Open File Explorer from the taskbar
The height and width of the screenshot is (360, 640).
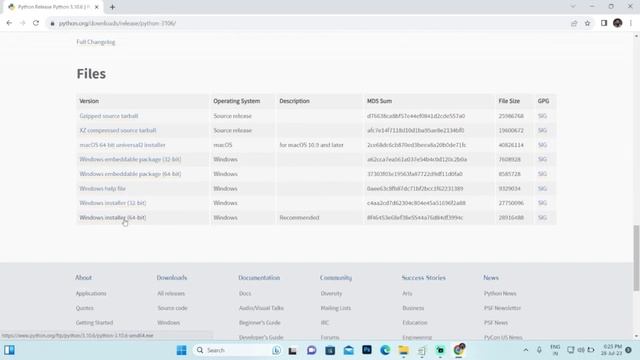pos(403,350)
